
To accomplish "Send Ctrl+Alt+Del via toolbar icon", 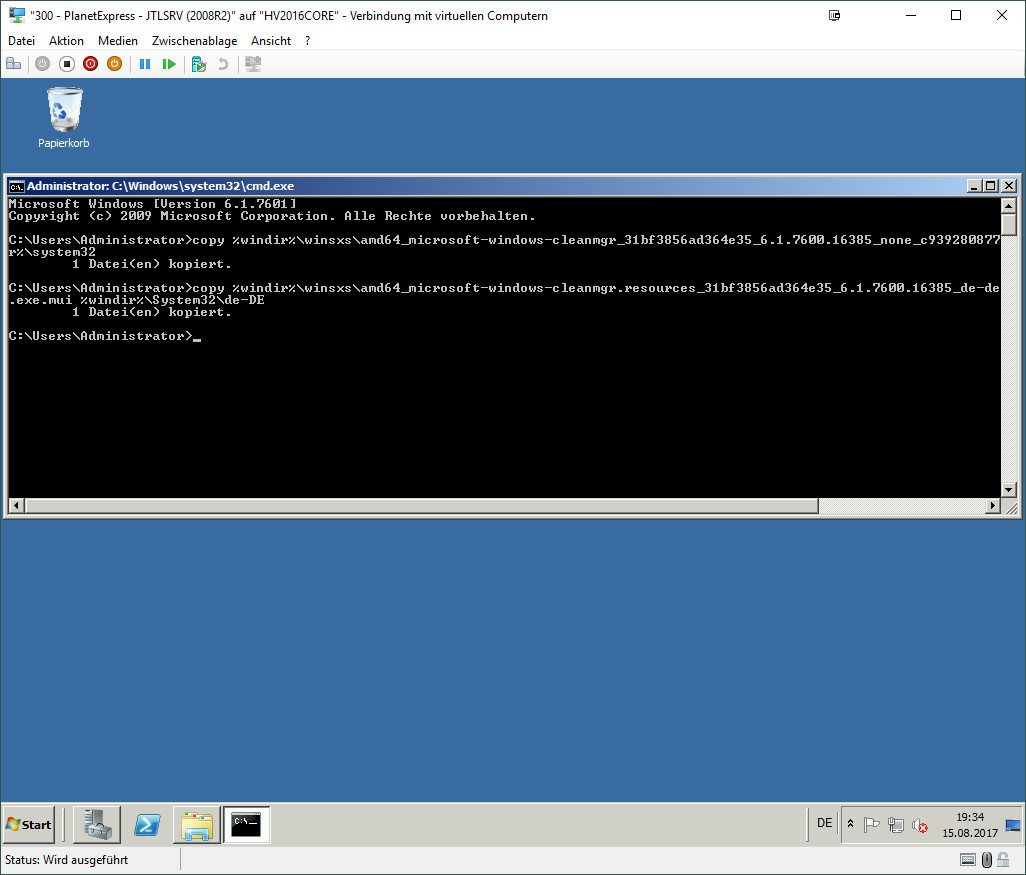I will coord(13,64).
